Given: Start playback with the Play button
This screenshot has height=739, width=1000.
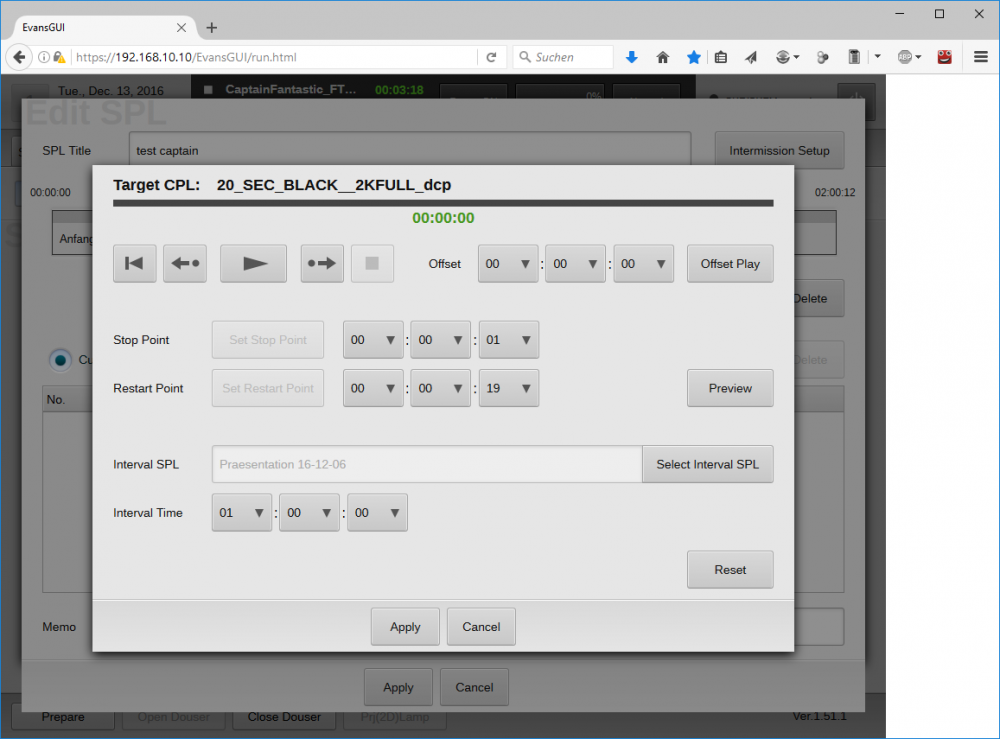Looking at the screenshot, I should tap(253, 264).
